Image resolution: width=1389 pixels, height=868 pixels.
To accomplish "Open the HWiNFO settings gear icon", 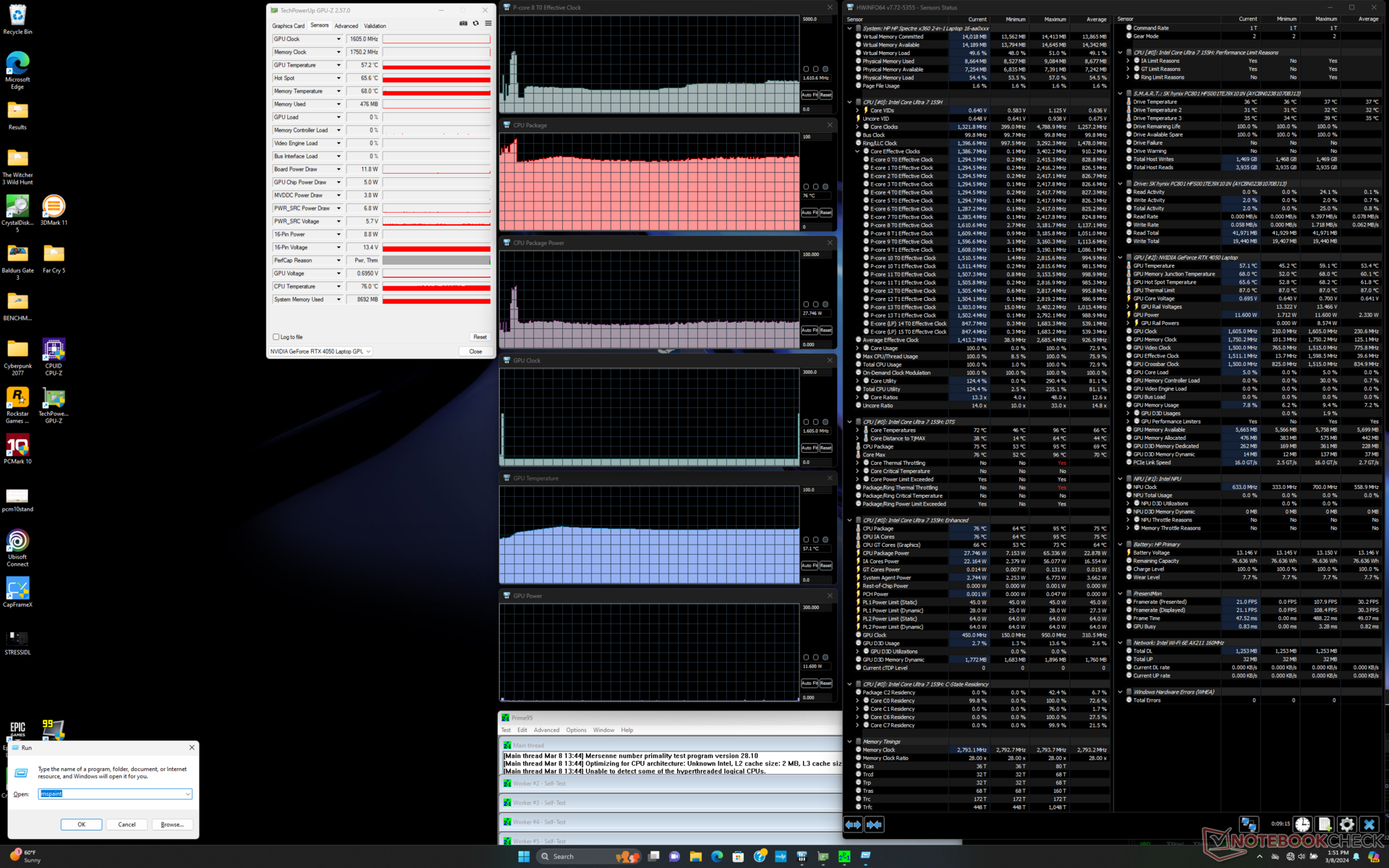I will (x=1346, y=825).
